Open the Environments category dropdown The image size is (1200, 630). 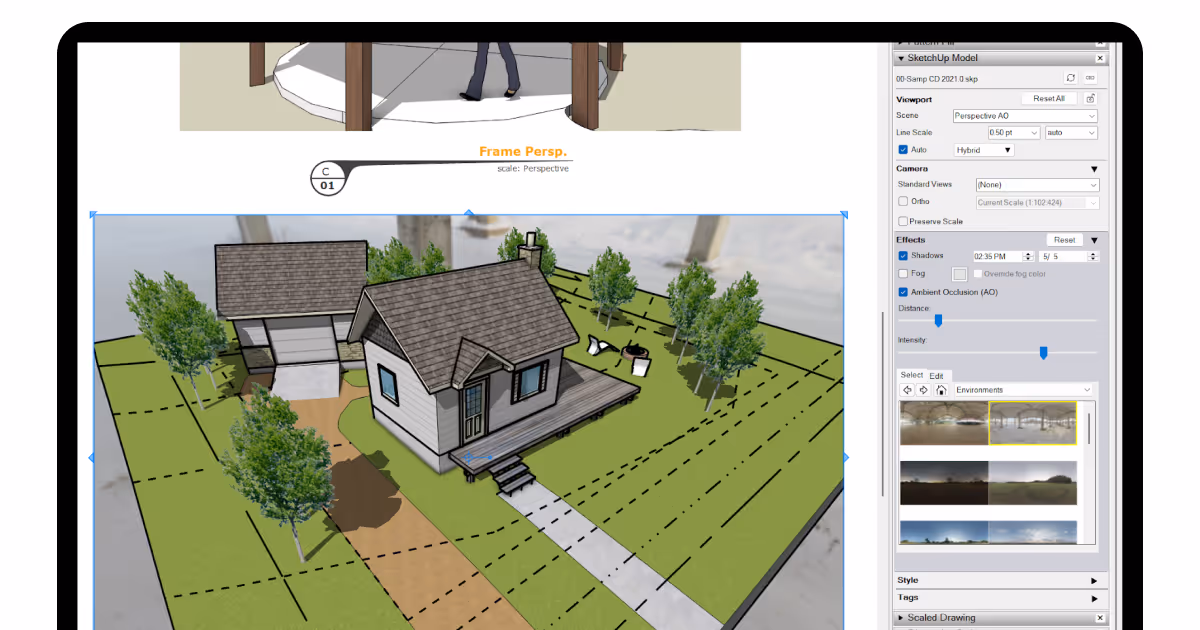coord(1024,390)
